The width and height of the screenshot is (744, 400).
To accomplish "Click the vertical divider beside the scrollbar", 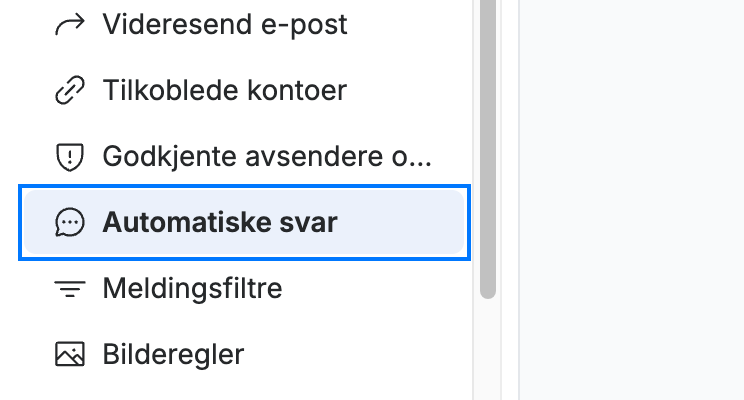I will coord(519,200).
